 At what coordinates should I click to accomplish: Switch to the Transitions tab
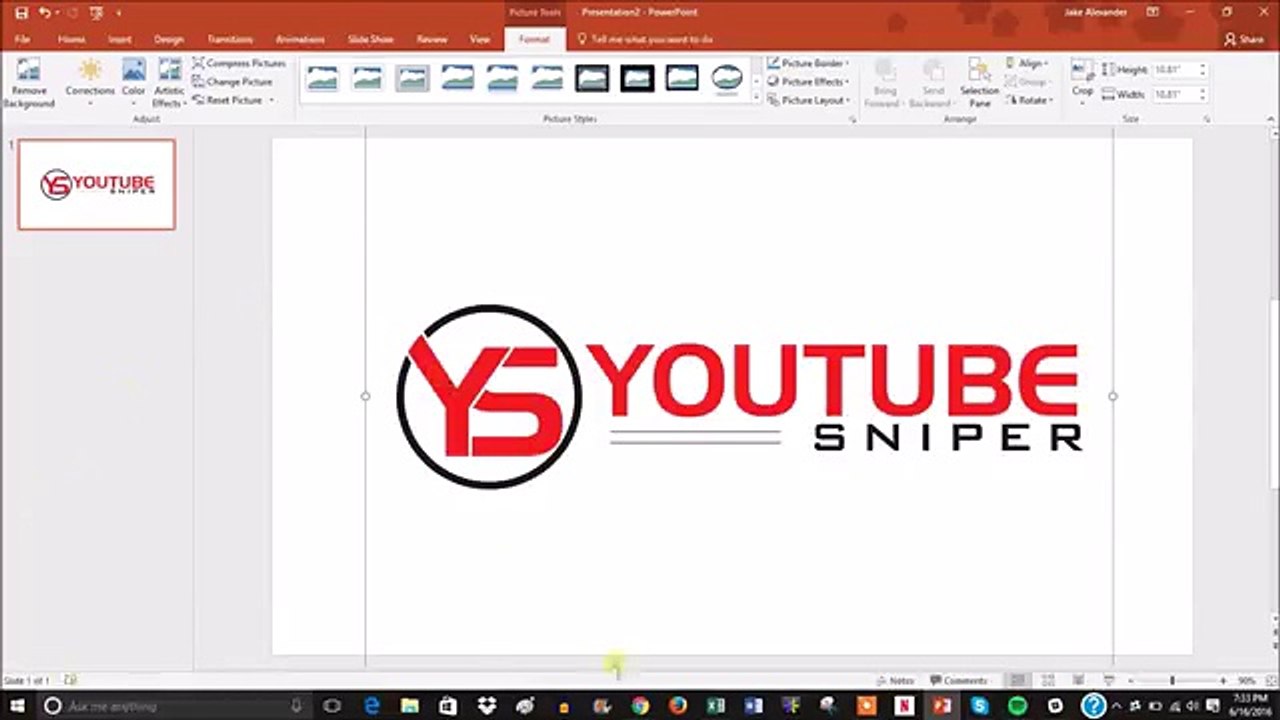tap(230, 39)
